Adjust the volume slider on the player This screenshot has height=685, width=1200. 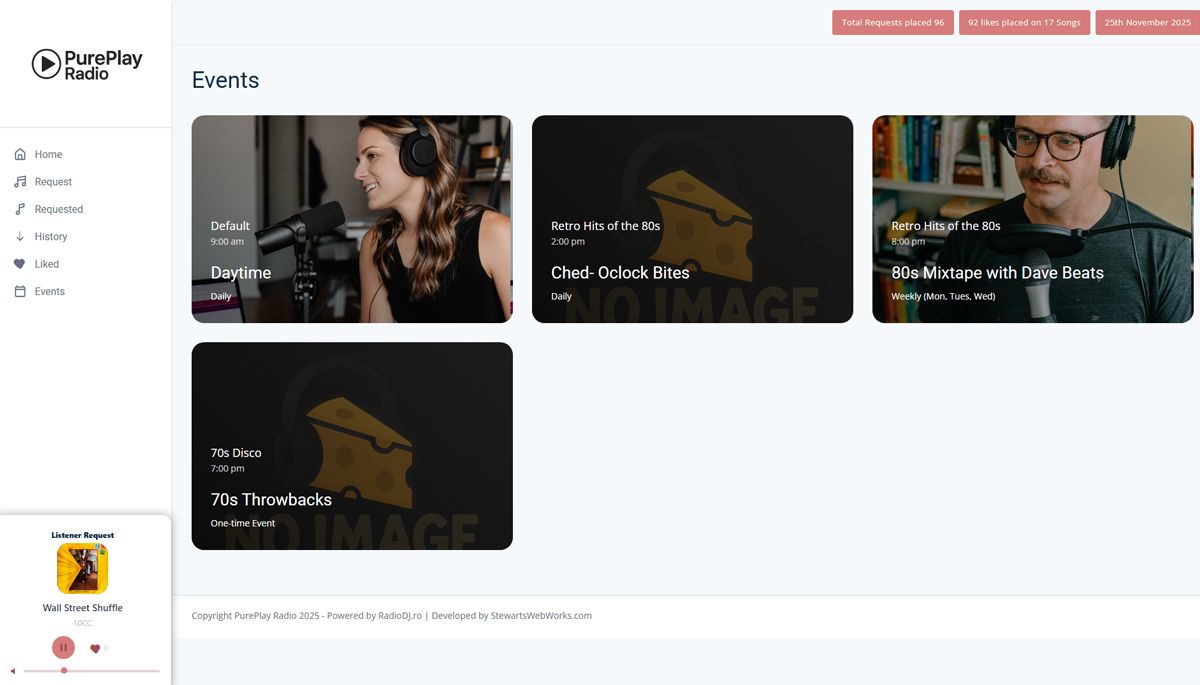(63, 671)
